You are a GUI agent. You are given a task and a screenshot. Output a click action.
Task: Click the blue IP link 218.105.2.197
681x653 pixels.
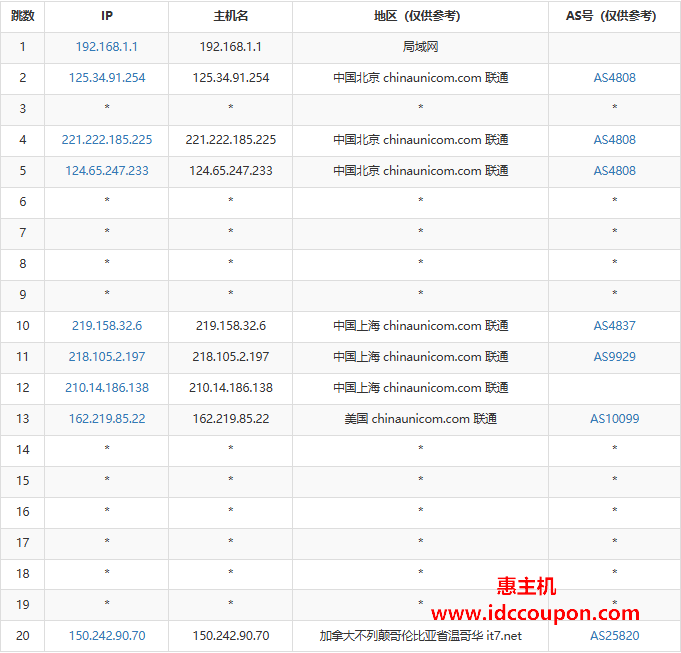(x=106, y=357)
